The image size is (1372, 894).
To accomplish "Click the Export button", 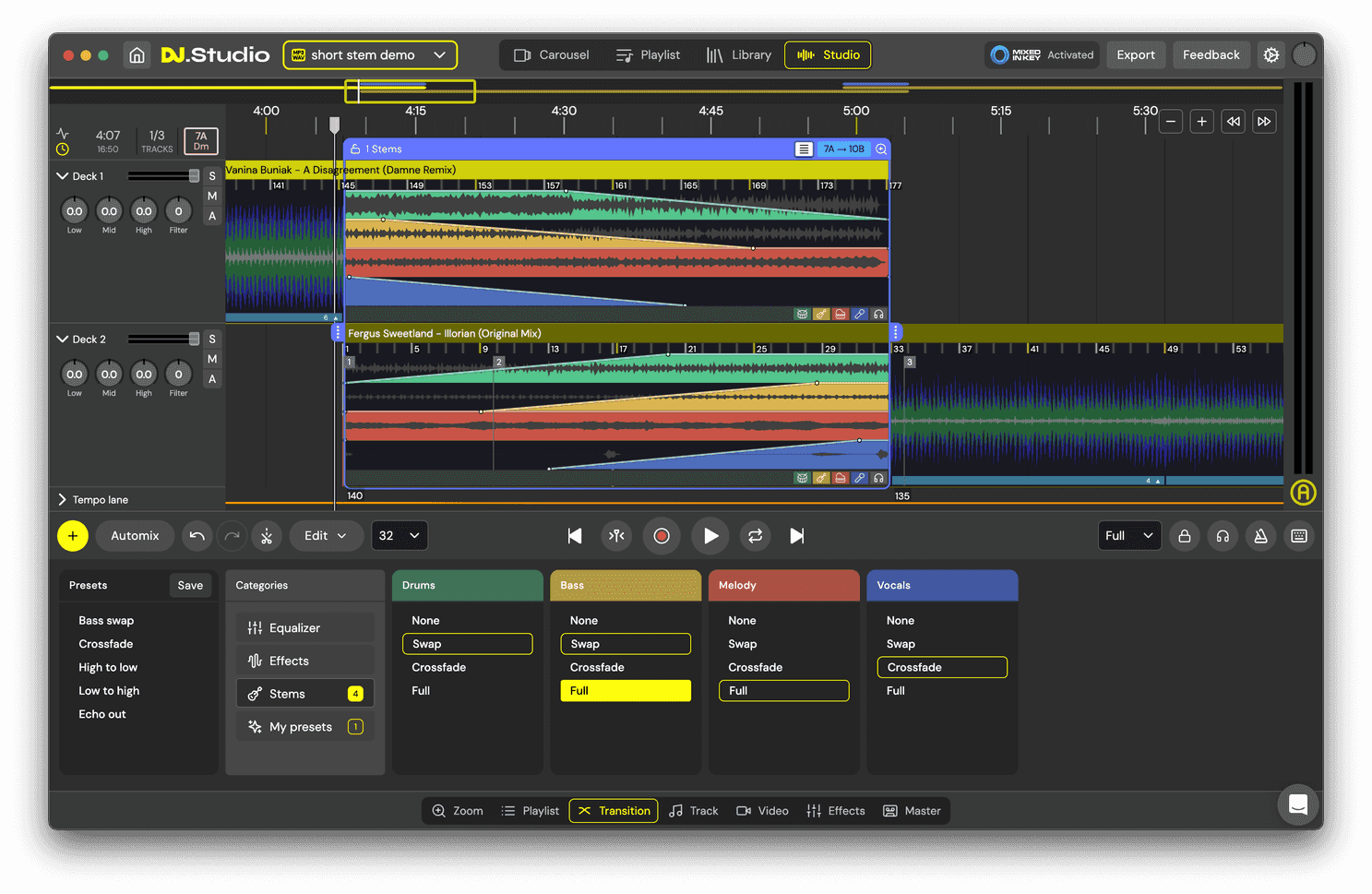I will (1135, 55).
